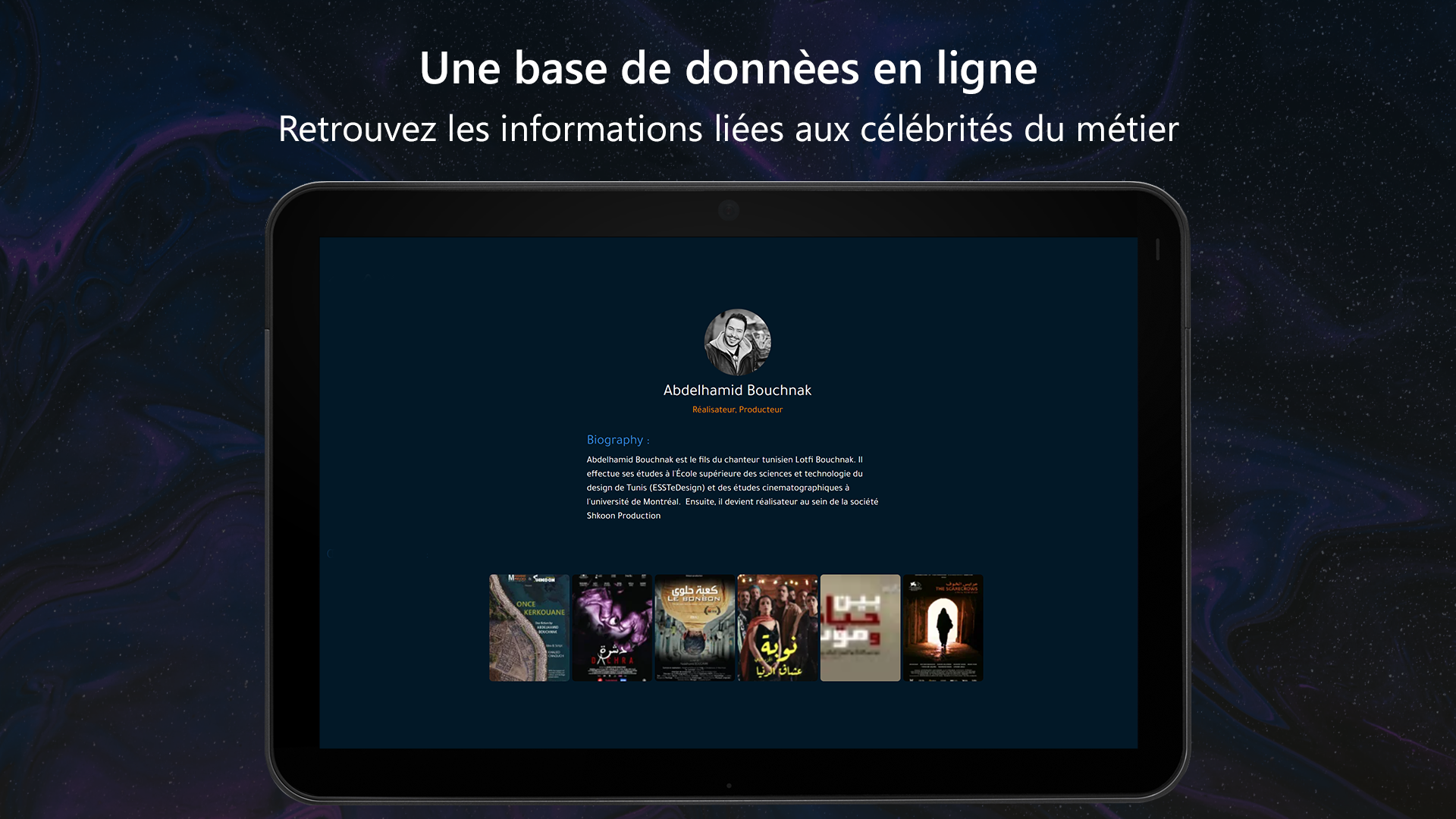Image resolution: width=1456 pixels, height=819 pixels.
Task: Tap the small dot on tablet's bottom bezel
Action: 729,786
